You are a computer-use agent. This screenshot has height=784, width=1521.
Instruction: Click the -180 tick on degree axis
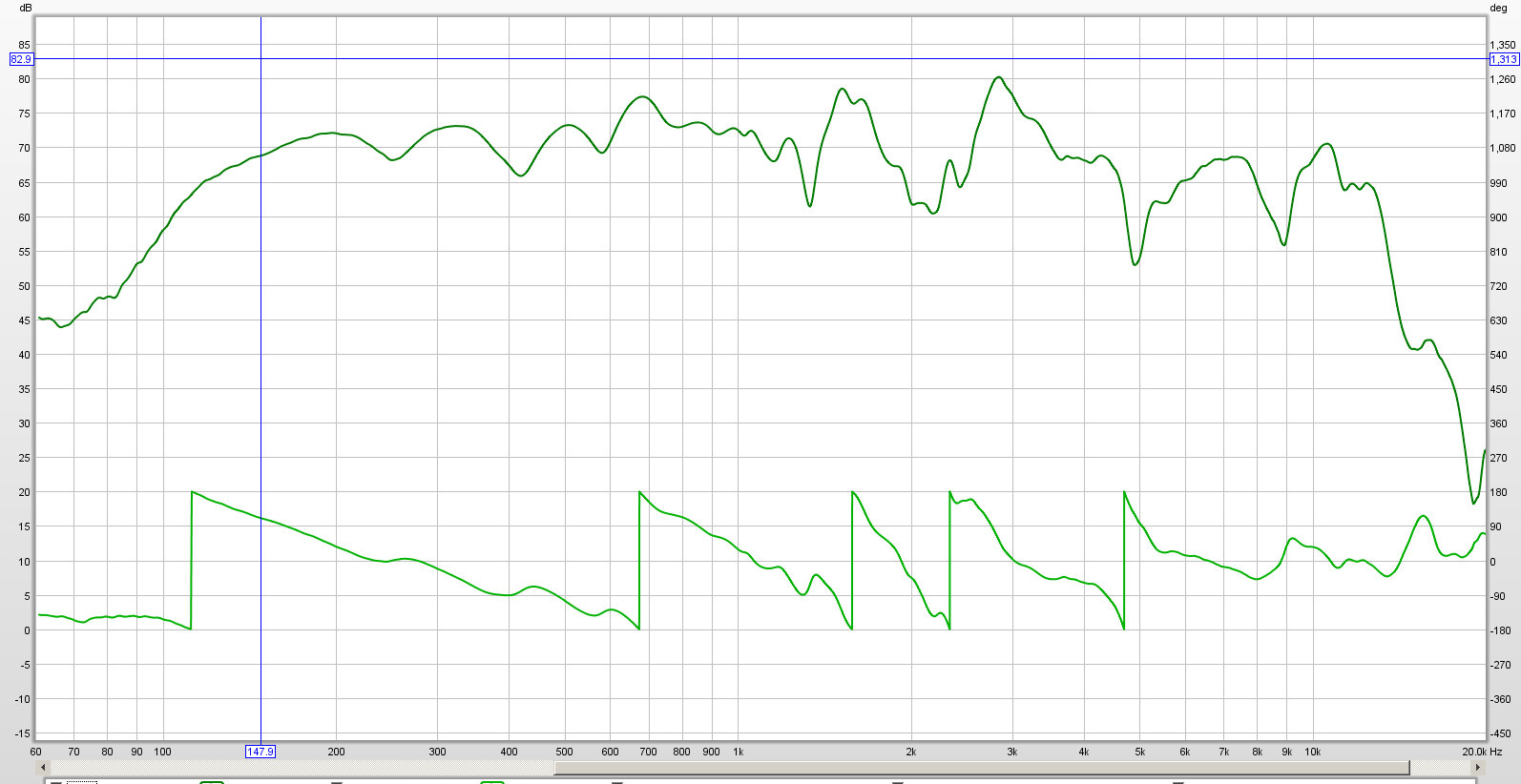pyautogui.click(x=1501, y=630)
